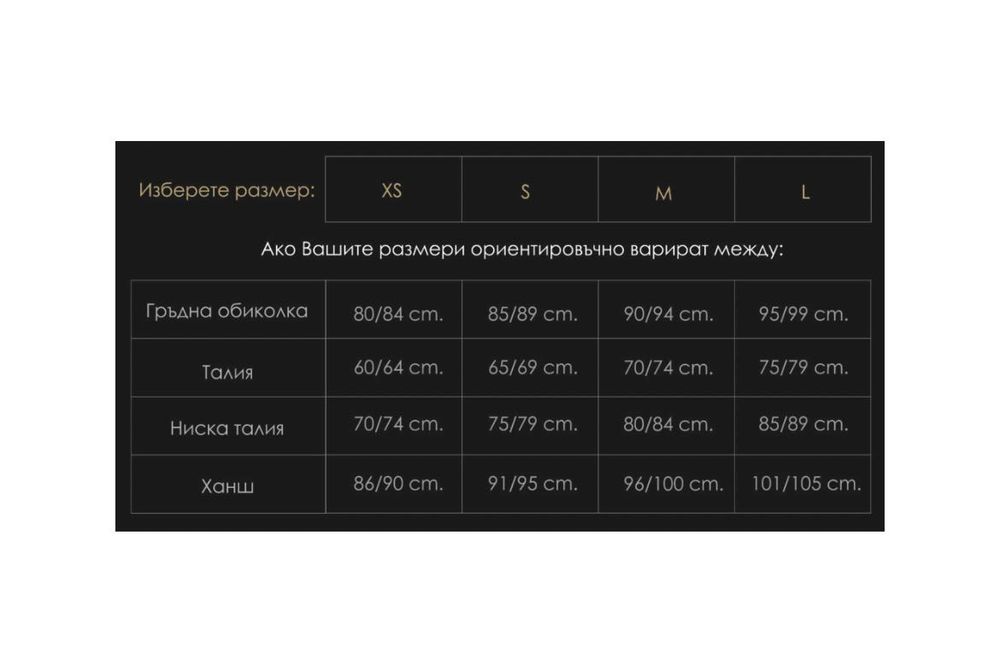Click the 'Гръдна обиколка' row label
Image resolution: width=1000 pixels, height=647 pixels.
coord(228,311)
